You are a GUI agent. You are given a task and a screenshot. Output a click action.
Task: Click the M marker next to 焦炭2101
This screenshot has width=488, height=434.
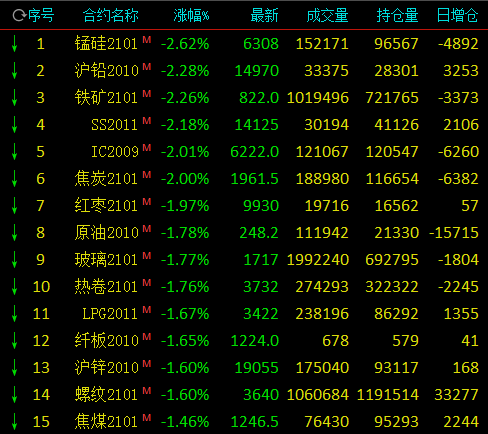[147, 175]
